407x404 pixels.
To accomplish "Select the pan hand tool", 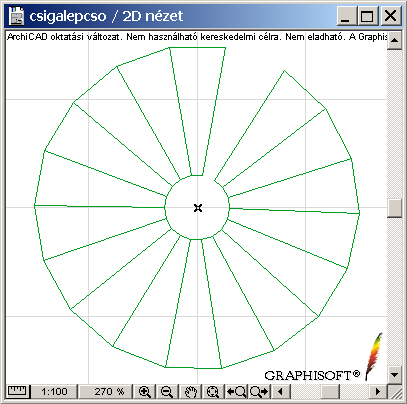I will pos(191,391).
